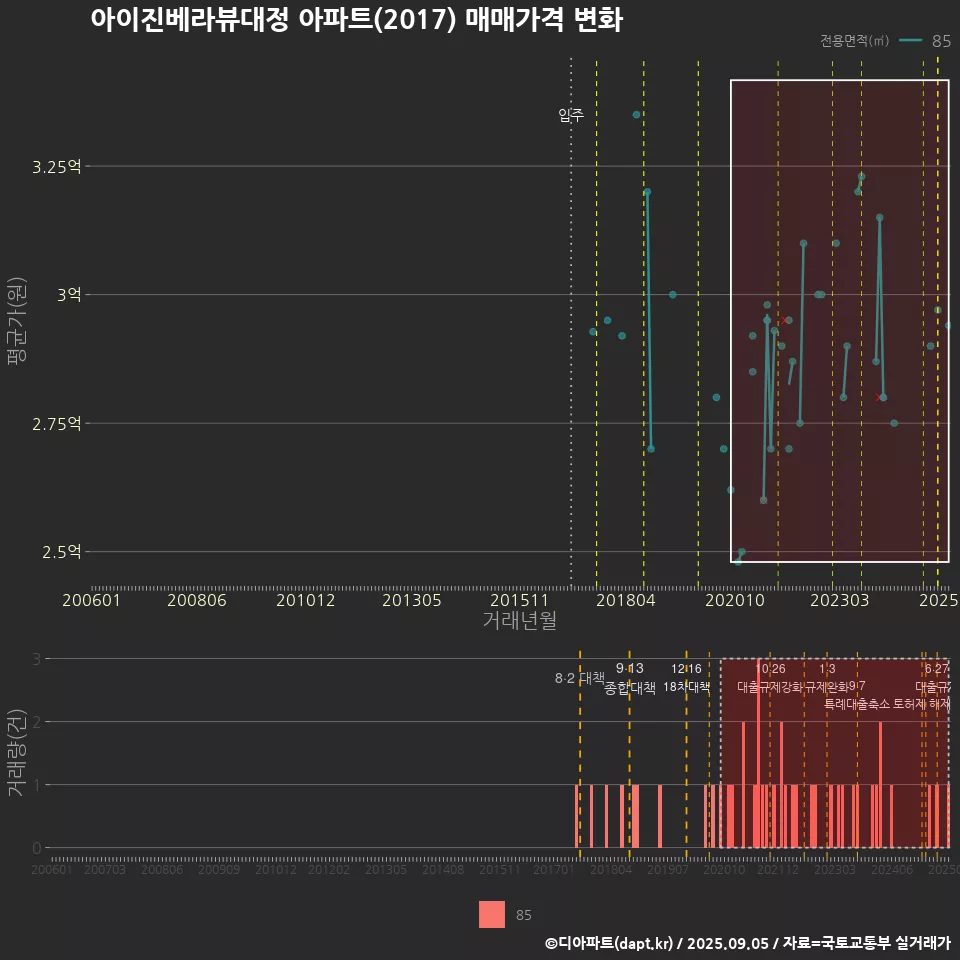Click the 거래량(건) volume axis title
This screenshot has height=960, width=960.
coord(16,753)
